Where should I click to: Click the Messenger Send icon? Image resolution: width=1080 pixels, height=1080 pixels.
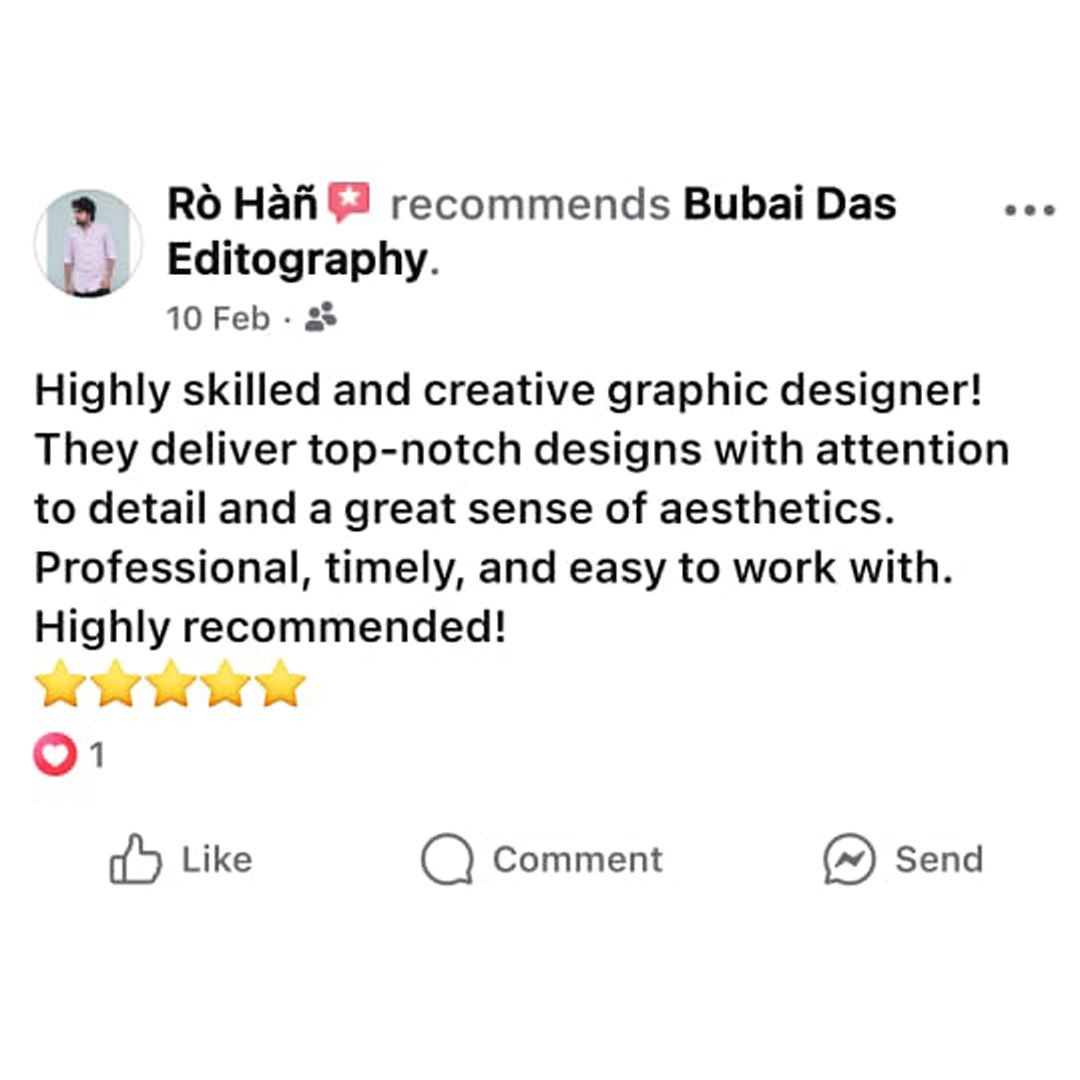pyautogui.click(x=849, y=859)
